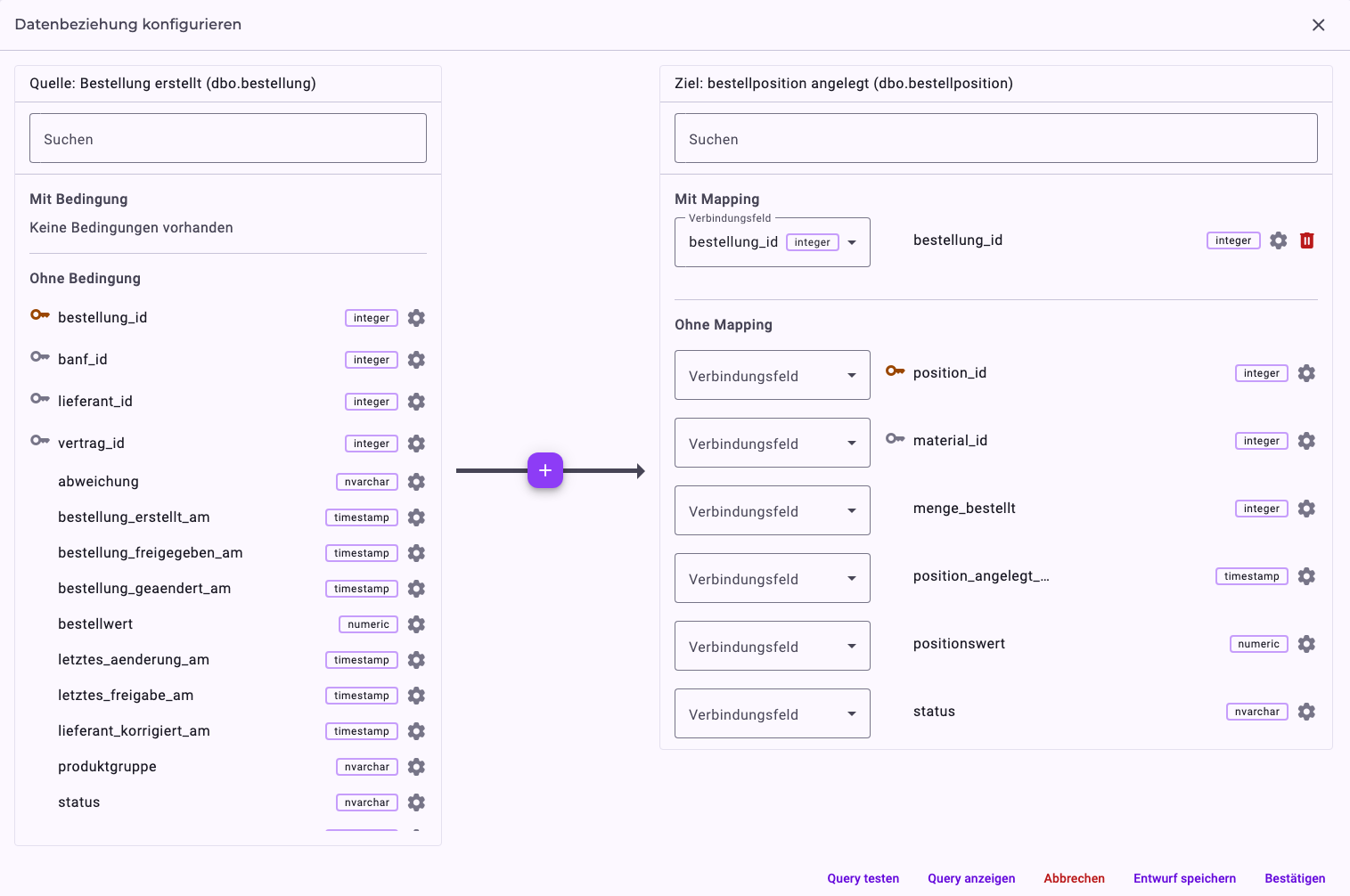Select the letztes_aenderung_am field name
The image size is (1350, 896).
tap(134, 660)
